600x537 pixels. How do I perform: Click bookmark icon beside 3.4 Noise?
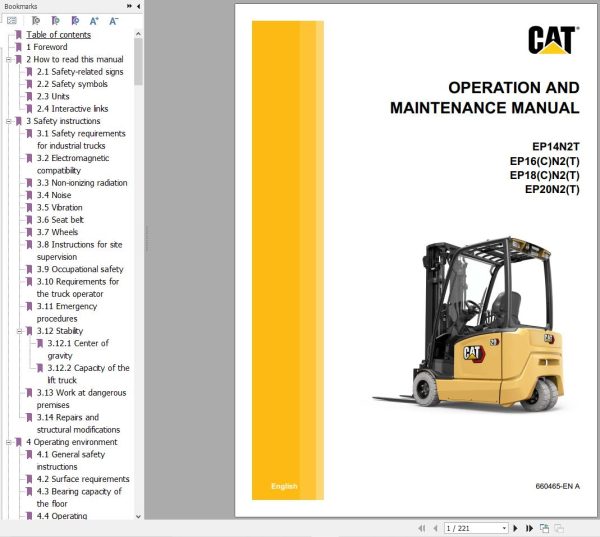click(29, 195)
